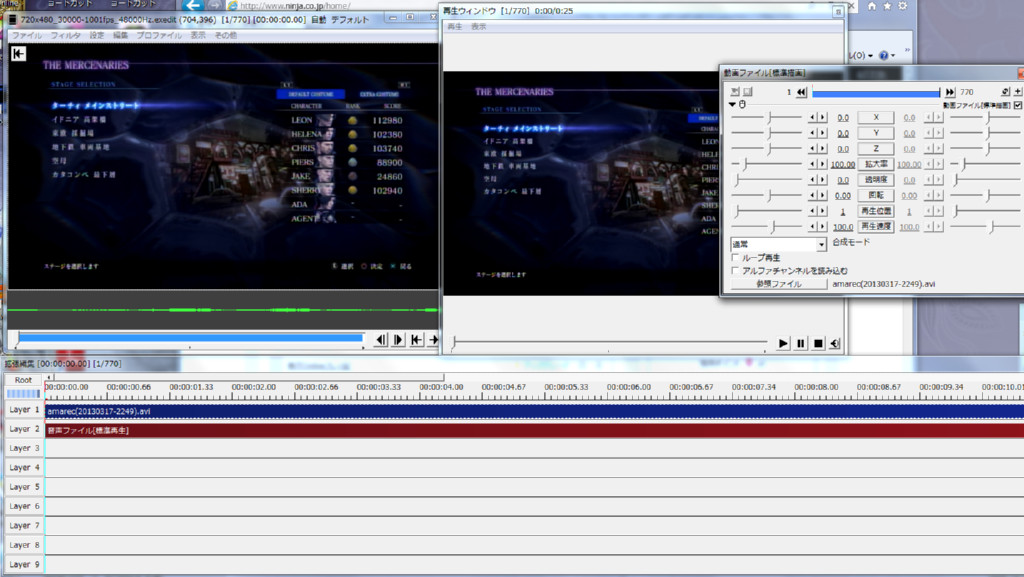Click the 再生速度 value 100.0 field
This screenshot has width=1024, height=577.
tap(842, 227)
